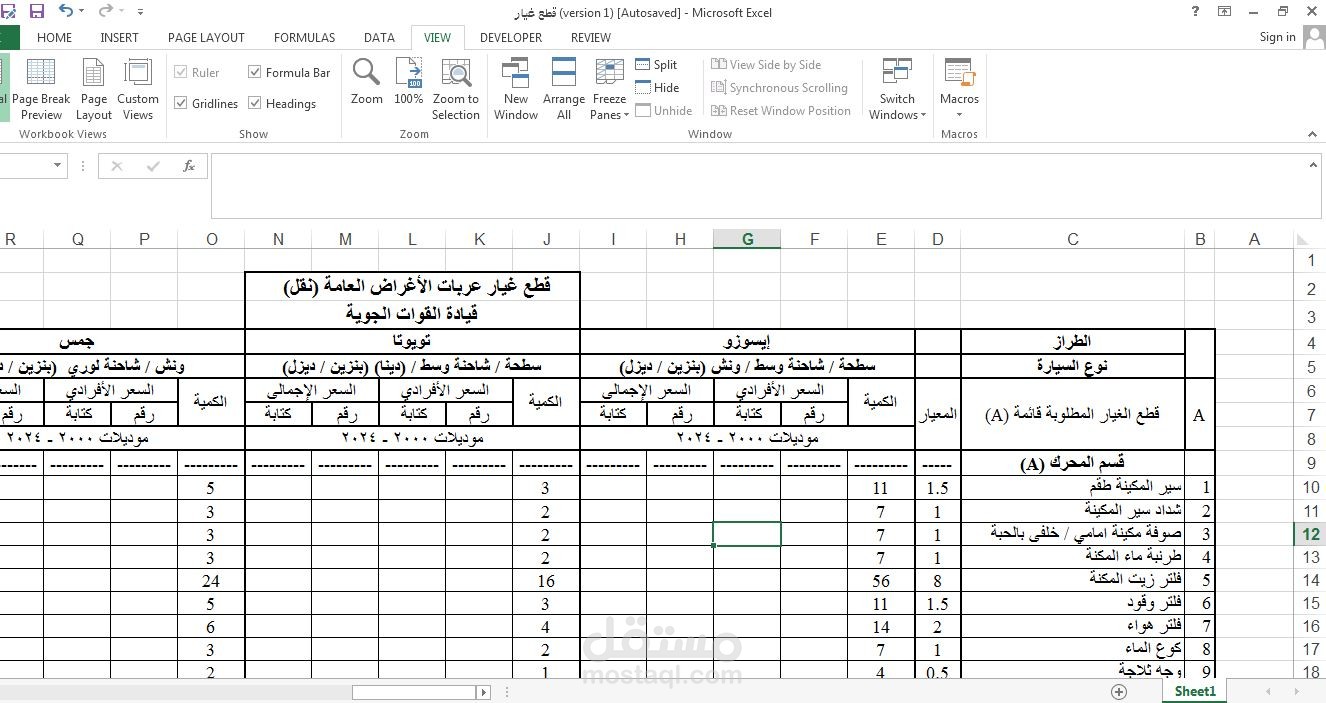Open the Zoom magnifier dialog
The height and width of the screenshot is (703, 1326).
(x=367, y=82)
